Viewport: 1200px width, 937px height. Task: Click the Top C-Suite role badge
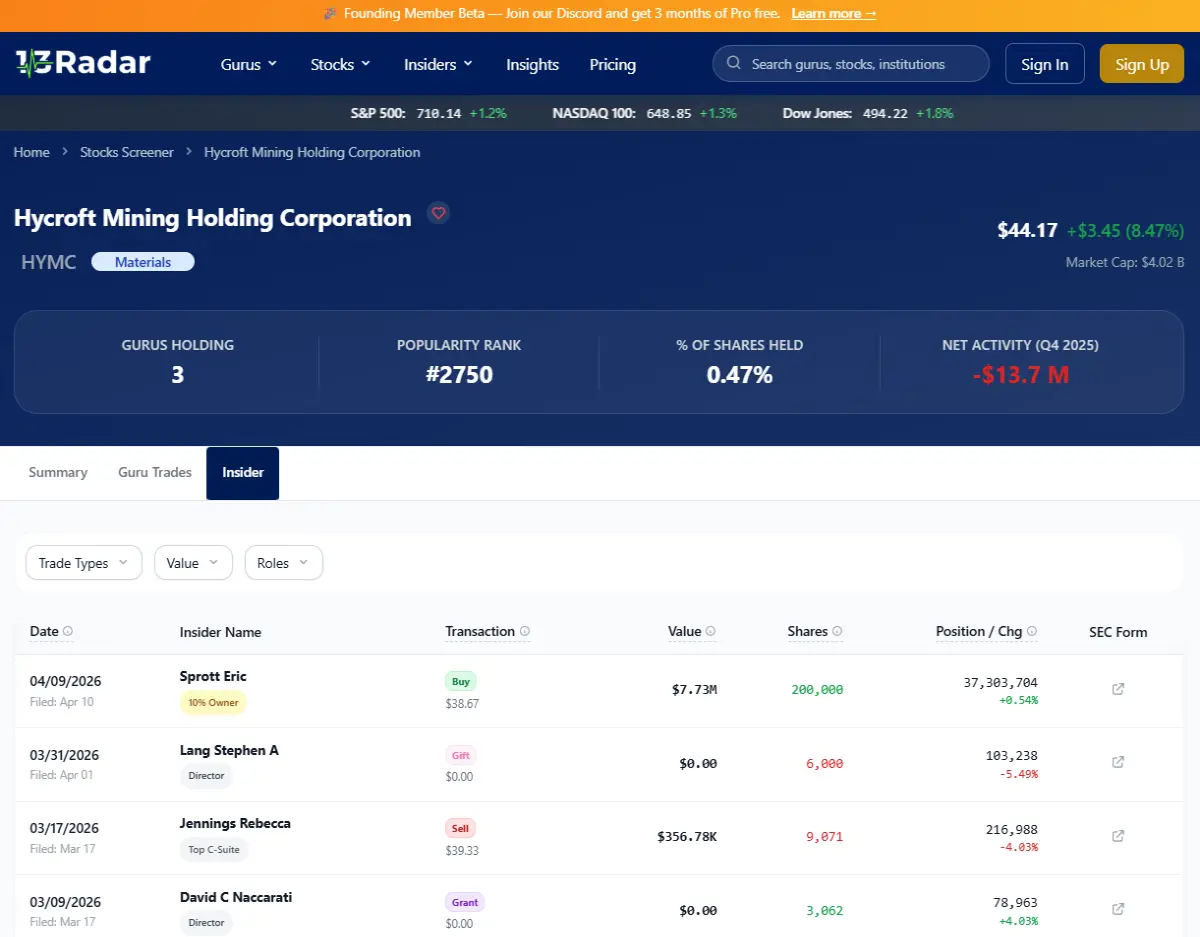pos(214,850)
